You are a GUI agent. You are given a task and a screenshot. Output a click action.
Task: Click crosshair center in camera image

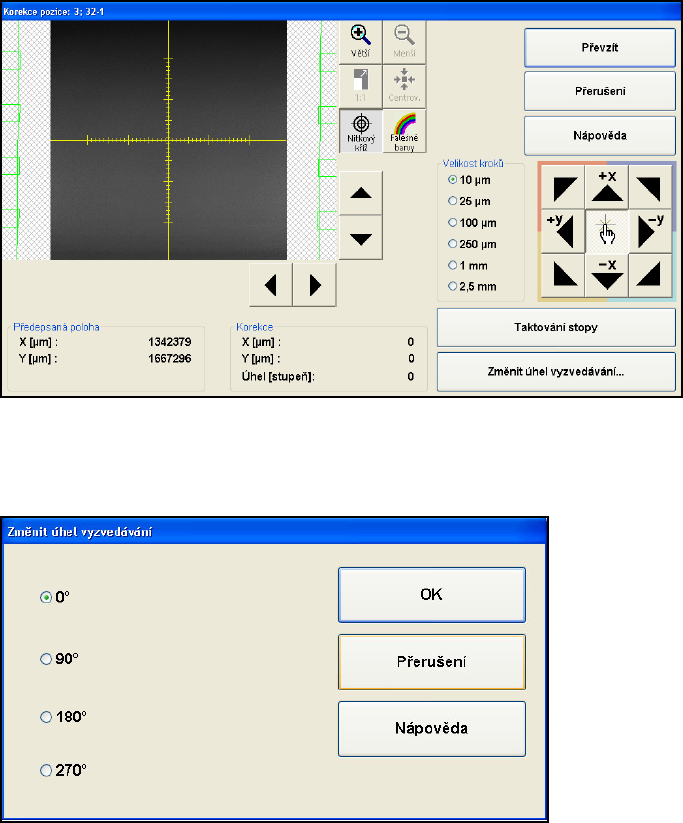[x=168, y=138]
